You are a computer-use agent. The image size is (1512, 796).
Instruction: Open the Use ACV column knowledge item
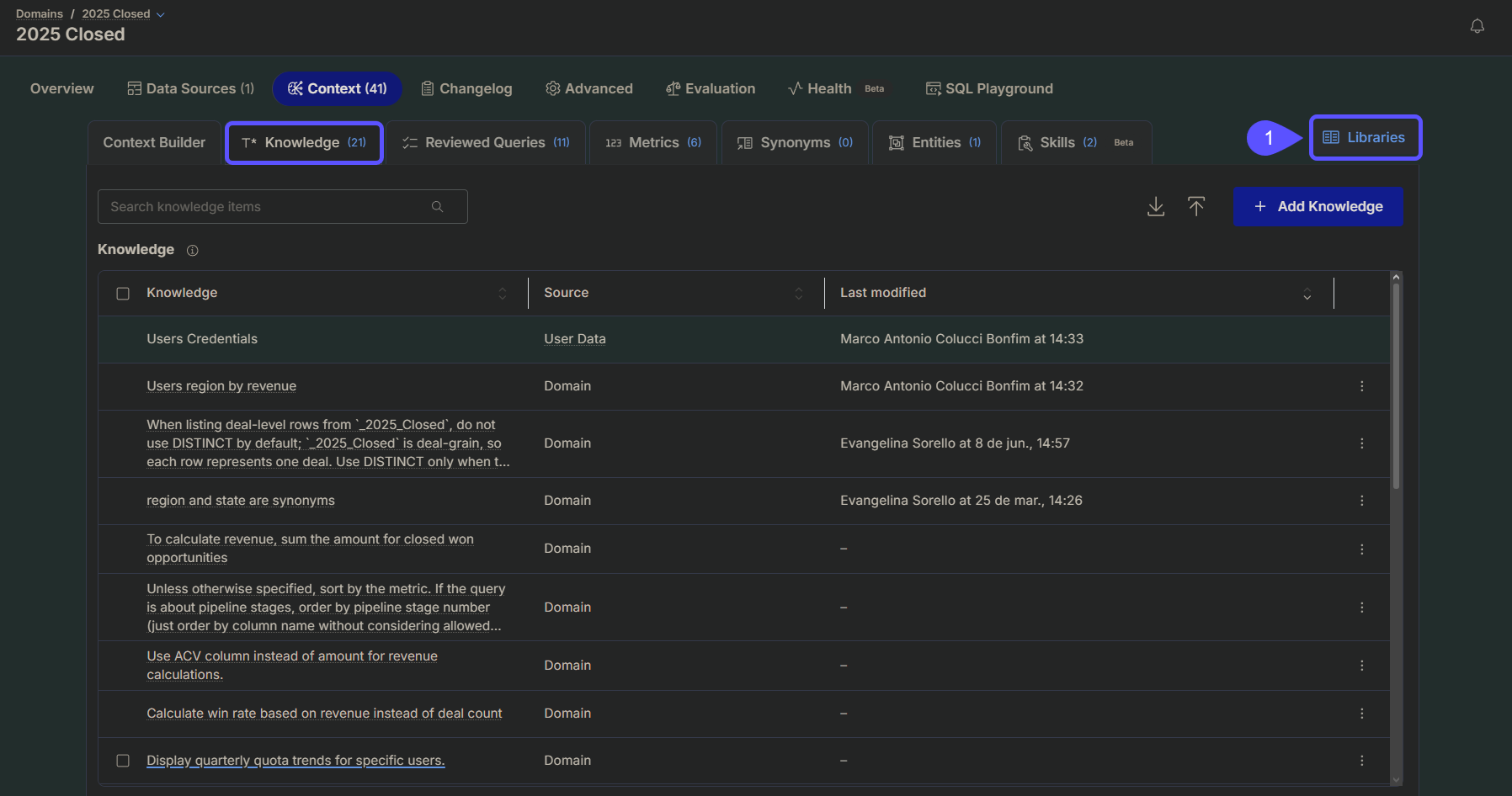(x=292, y=666)
